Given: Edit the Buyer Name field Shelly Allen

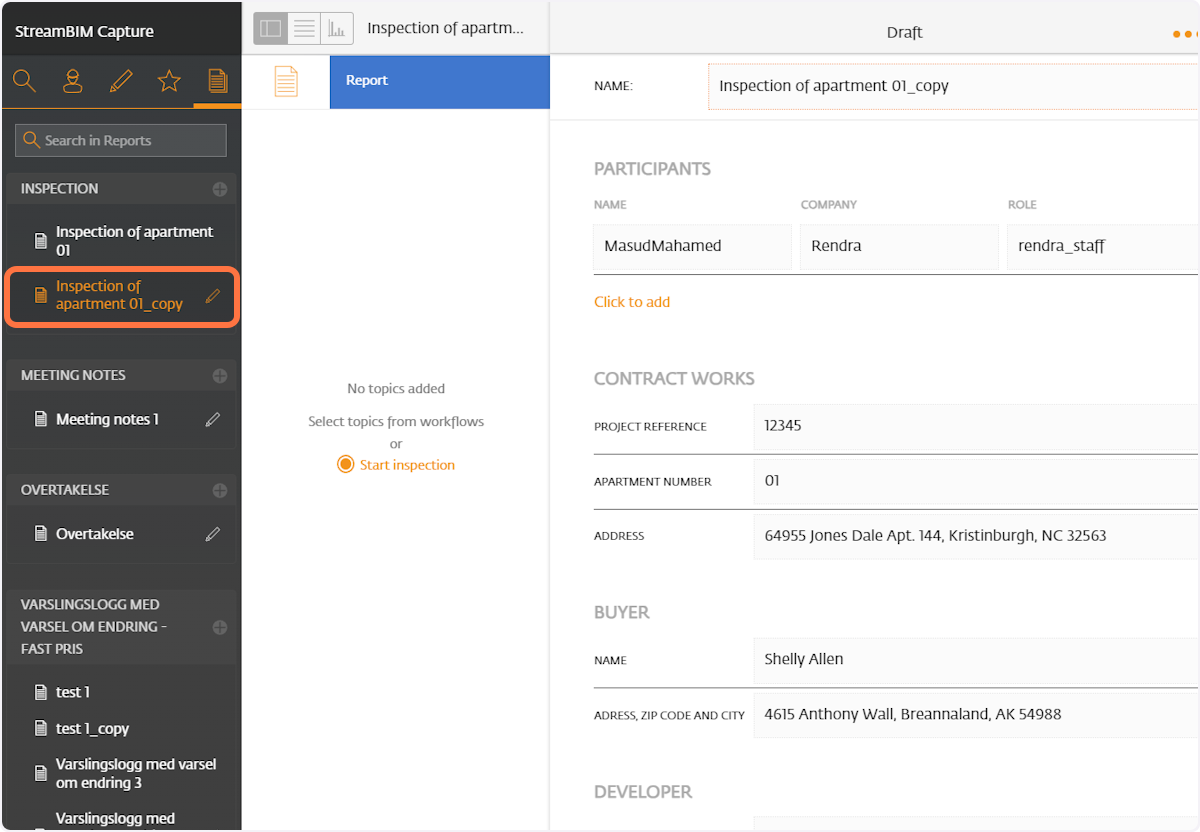Looking at the screenshot, I should [976, 660].
